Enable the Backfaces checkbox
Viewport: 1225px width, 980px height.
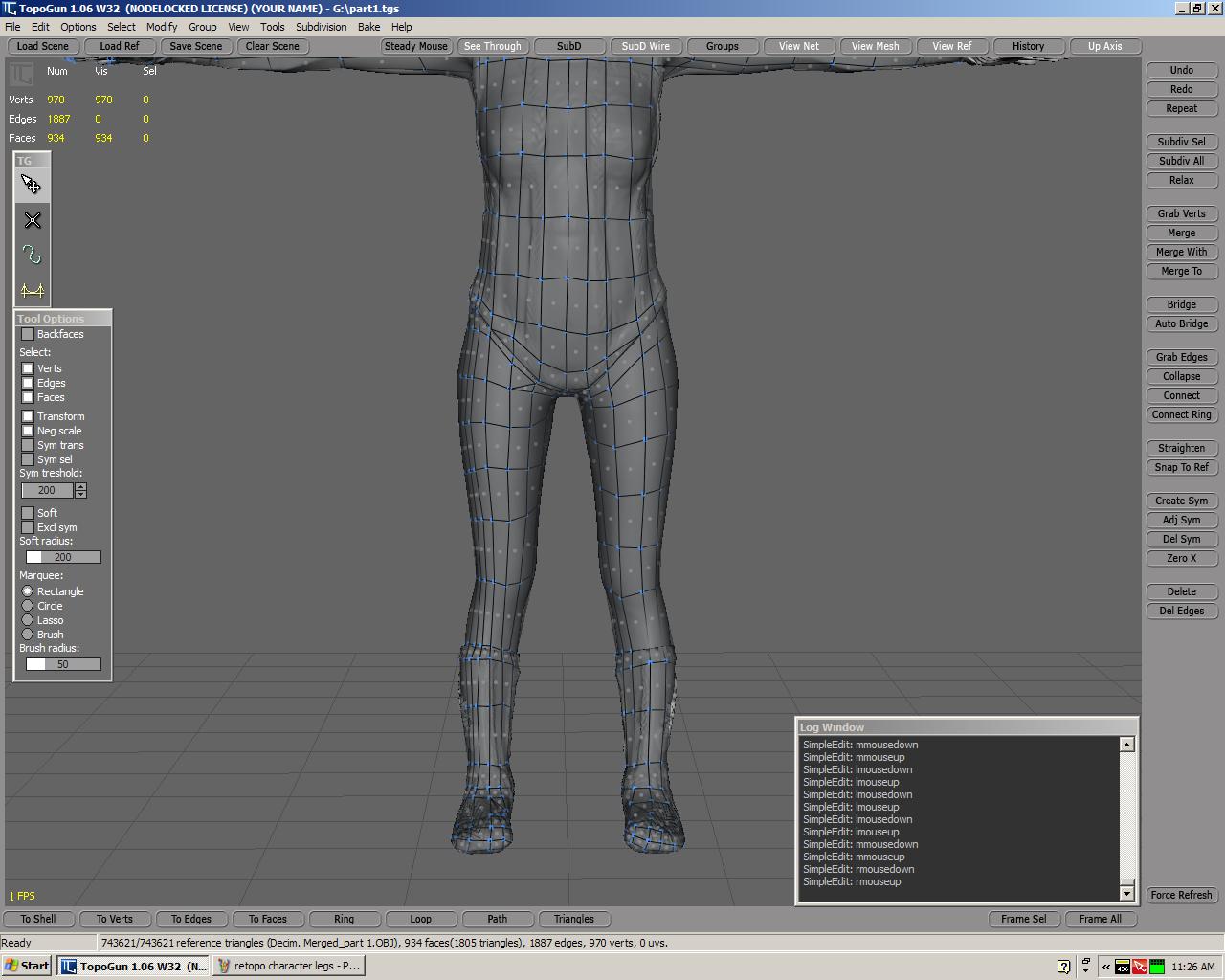[27, 334]
